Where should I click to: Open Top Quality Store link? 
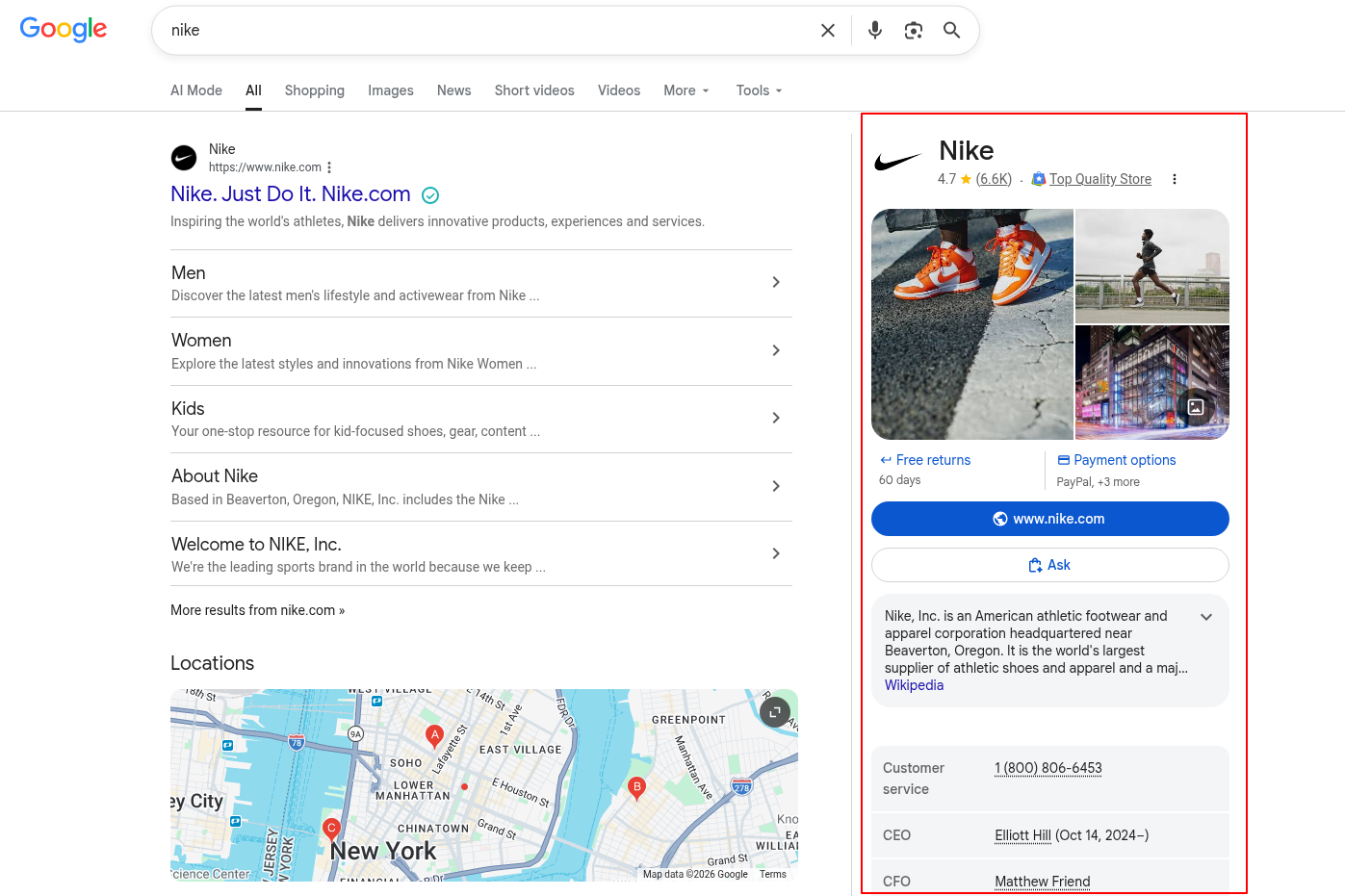1100,179
